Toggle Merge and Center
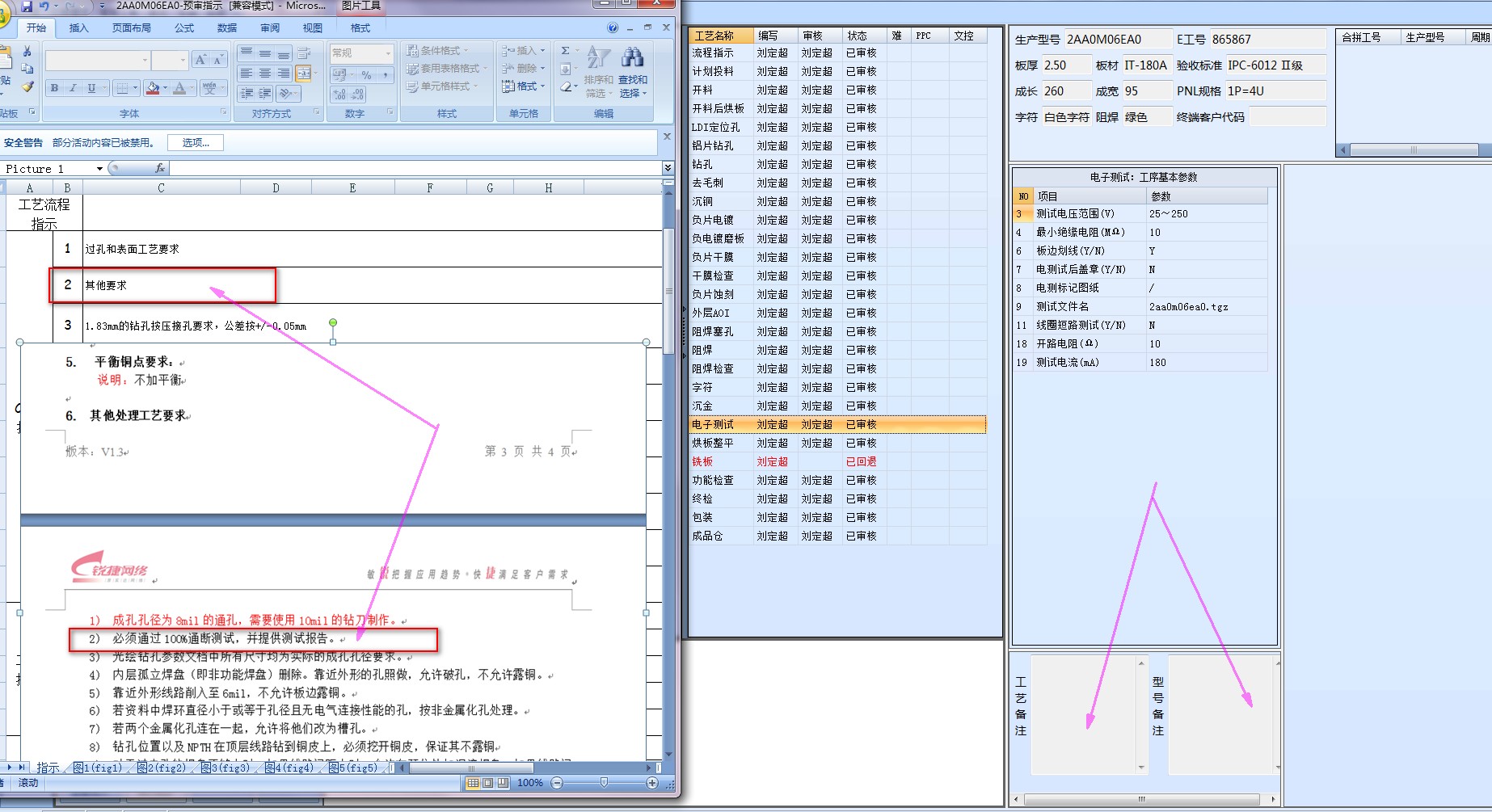Screen dimensions: 1492x812 pos(304,74)
